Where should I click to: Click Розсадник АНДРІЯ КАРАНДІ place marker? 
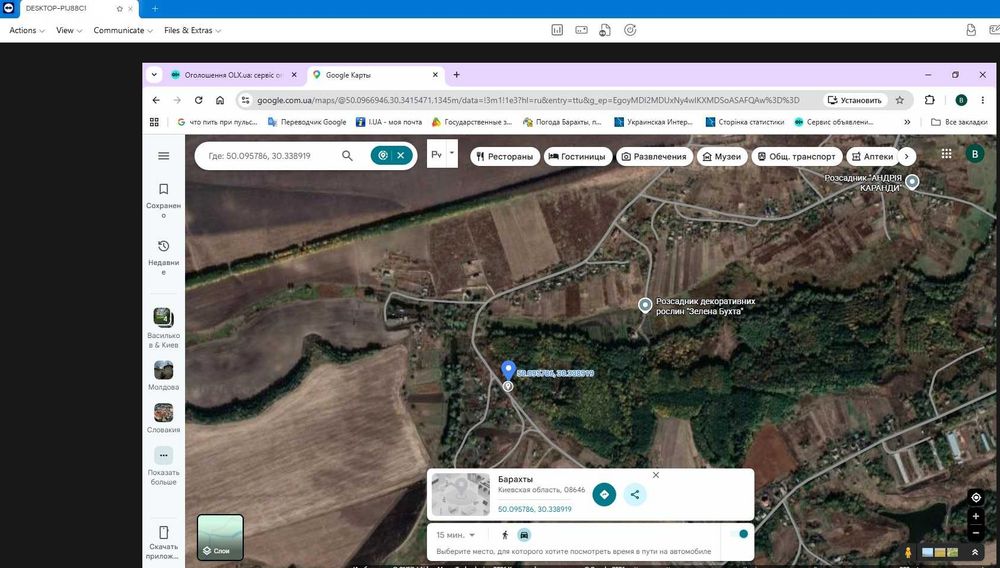(x=913, y=182)
